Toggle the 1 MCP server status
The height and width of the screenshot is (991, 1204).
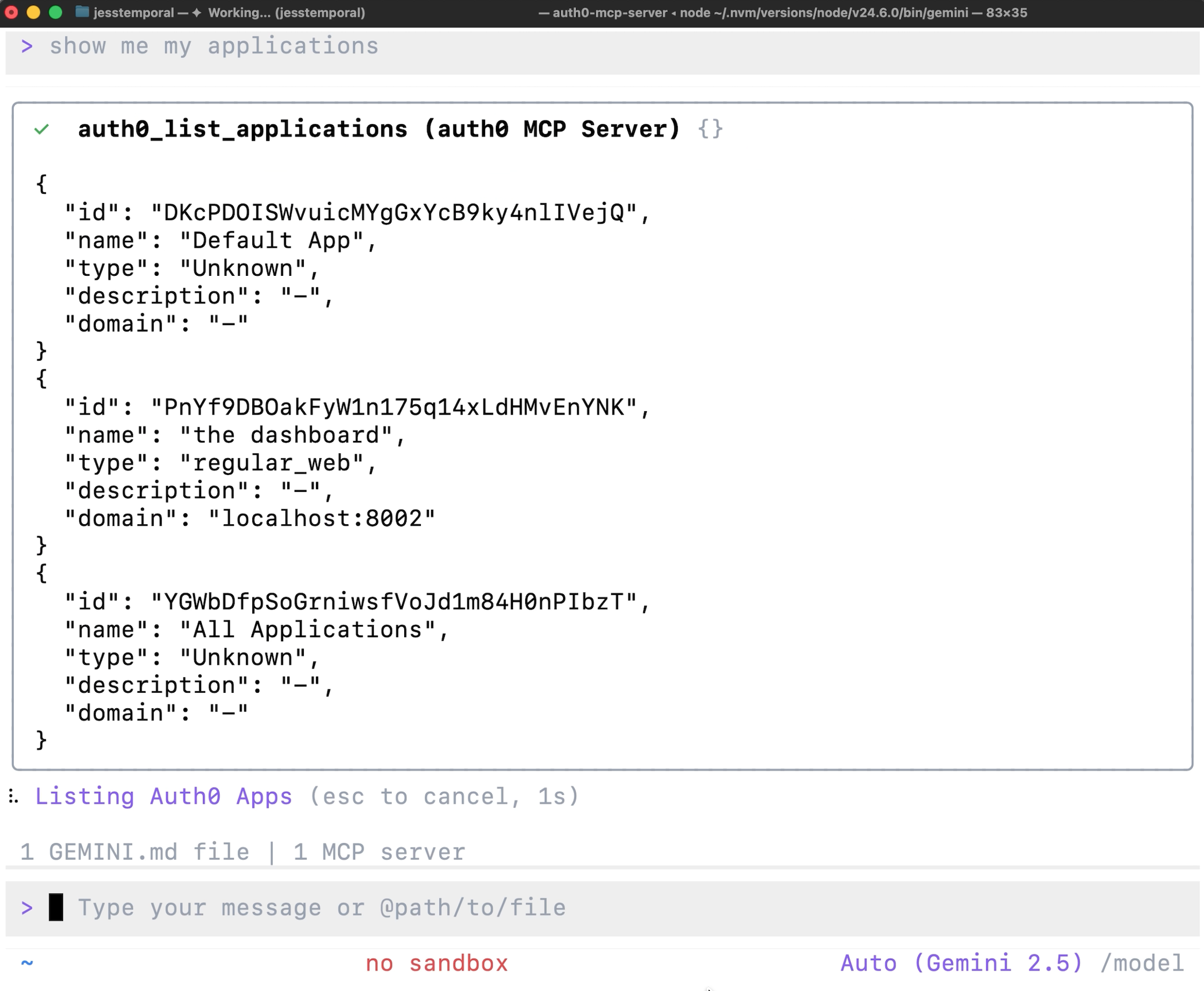(378, 851)
